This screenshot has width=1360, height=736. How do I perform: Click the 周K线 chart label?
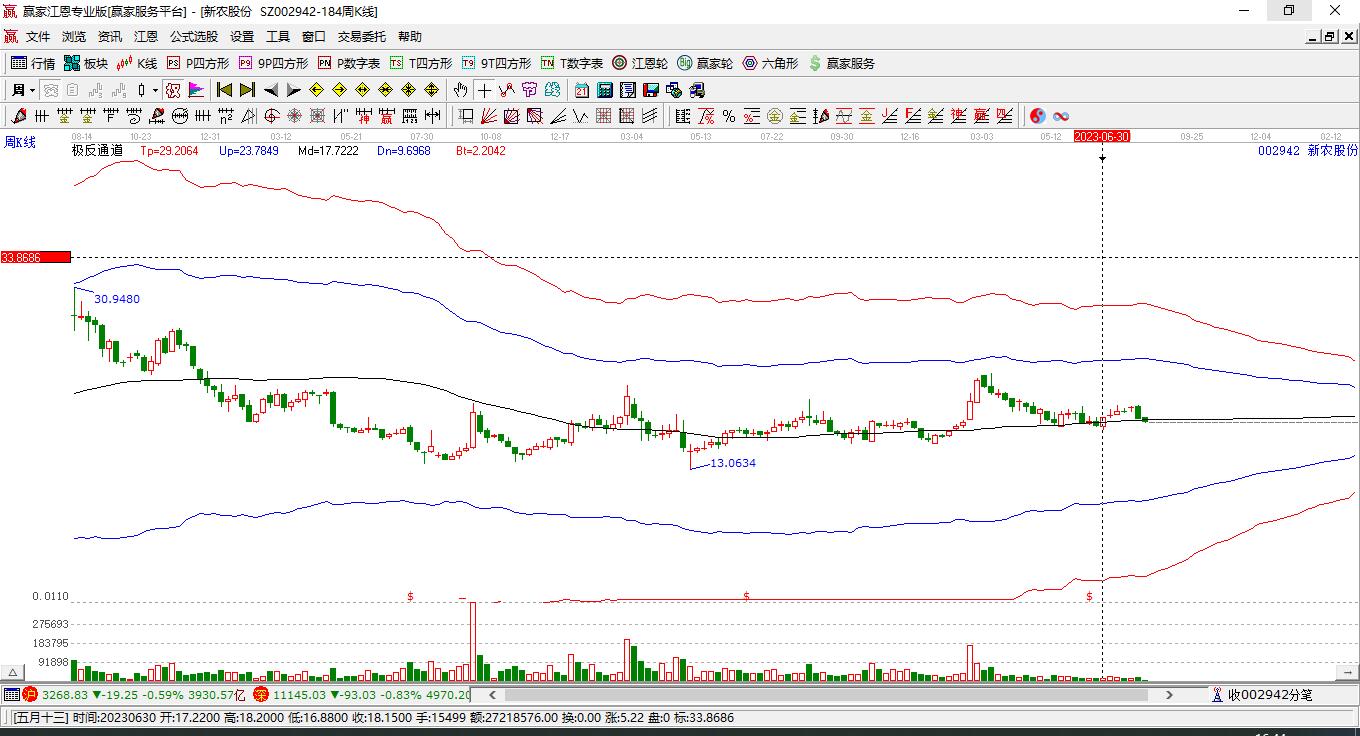coord(20,143)
